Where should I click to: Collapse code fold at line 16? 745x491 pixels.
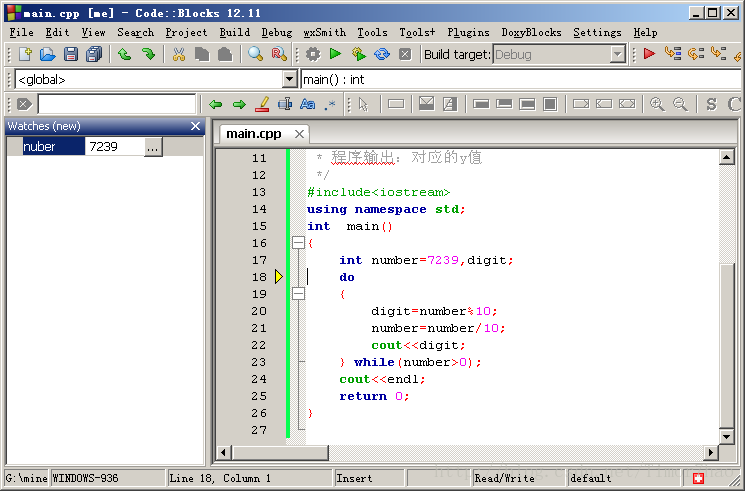298,243
